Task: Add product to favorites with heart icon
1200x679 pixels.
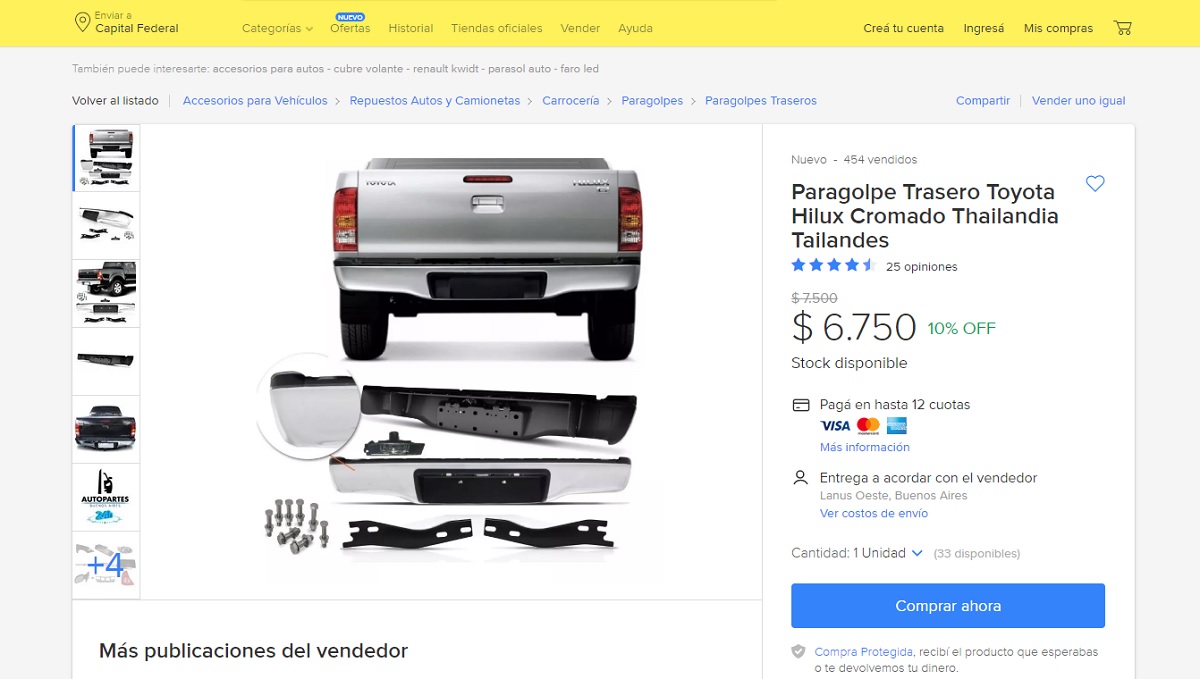Action: (1095, 183)
